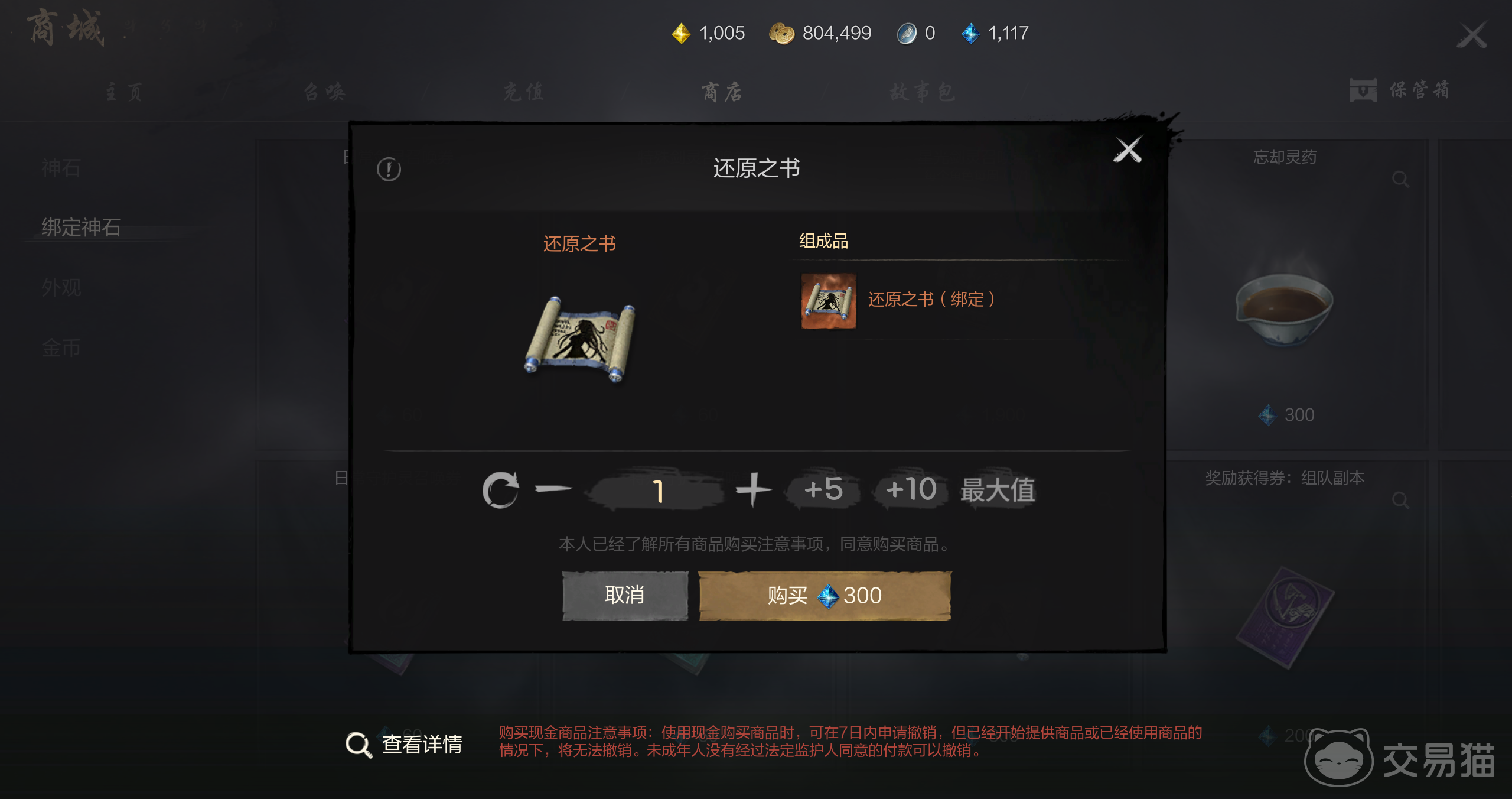Cancel purchase with 取消 button
The image size is (1512, 799).
(625, 596)
